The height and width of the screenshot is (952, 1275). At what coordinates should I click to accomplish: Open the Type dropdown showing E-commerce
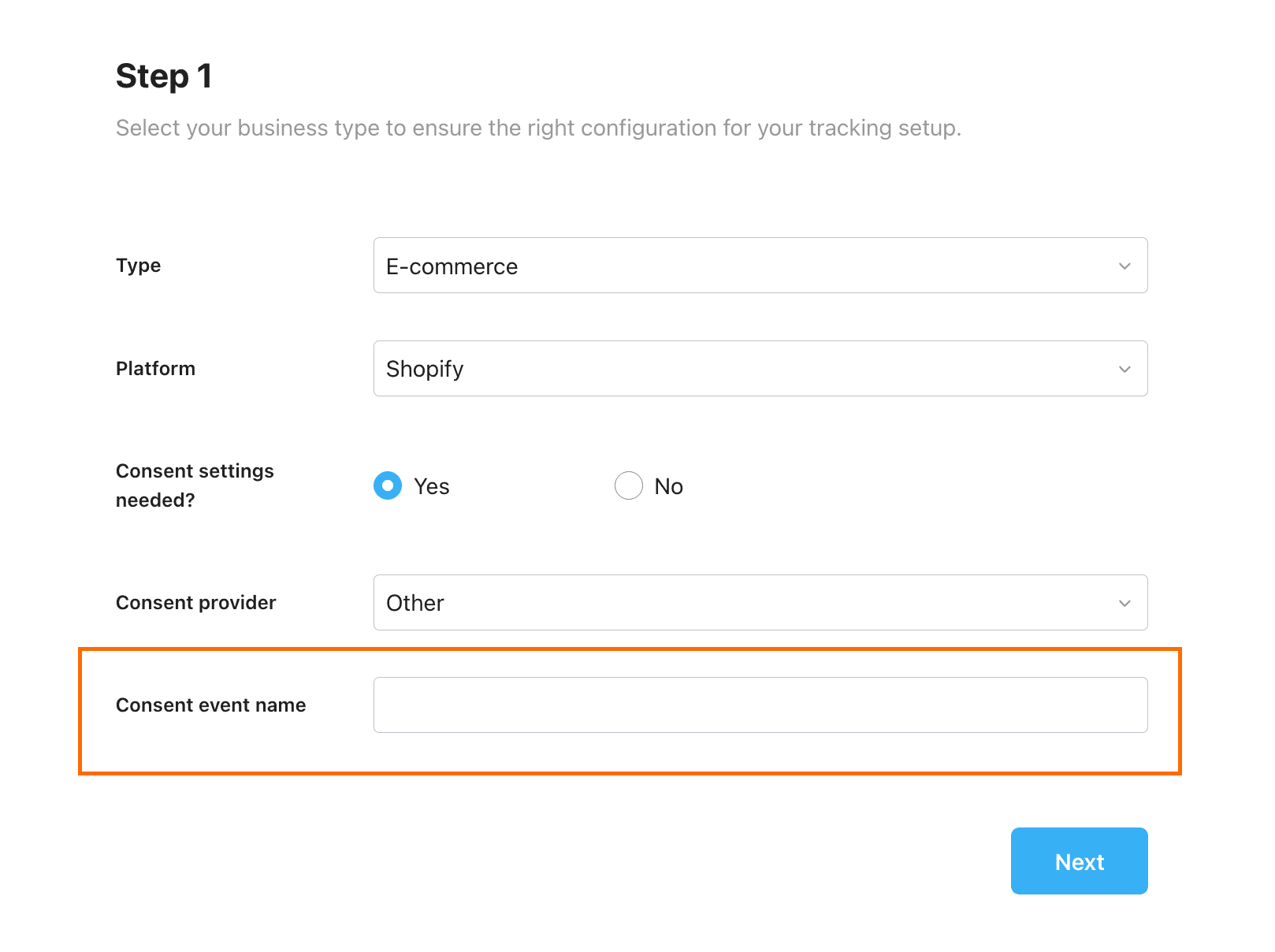[760, 266]
